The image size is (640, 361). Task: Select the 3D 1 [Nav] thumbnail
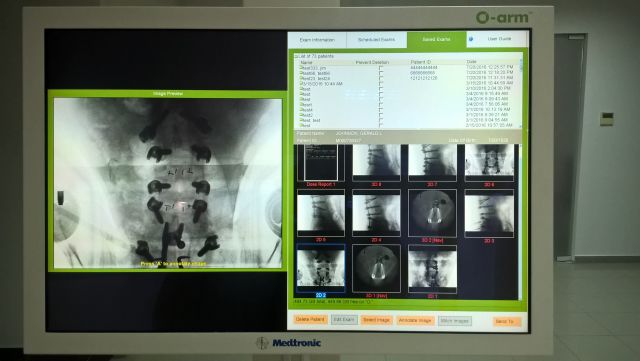376,269
